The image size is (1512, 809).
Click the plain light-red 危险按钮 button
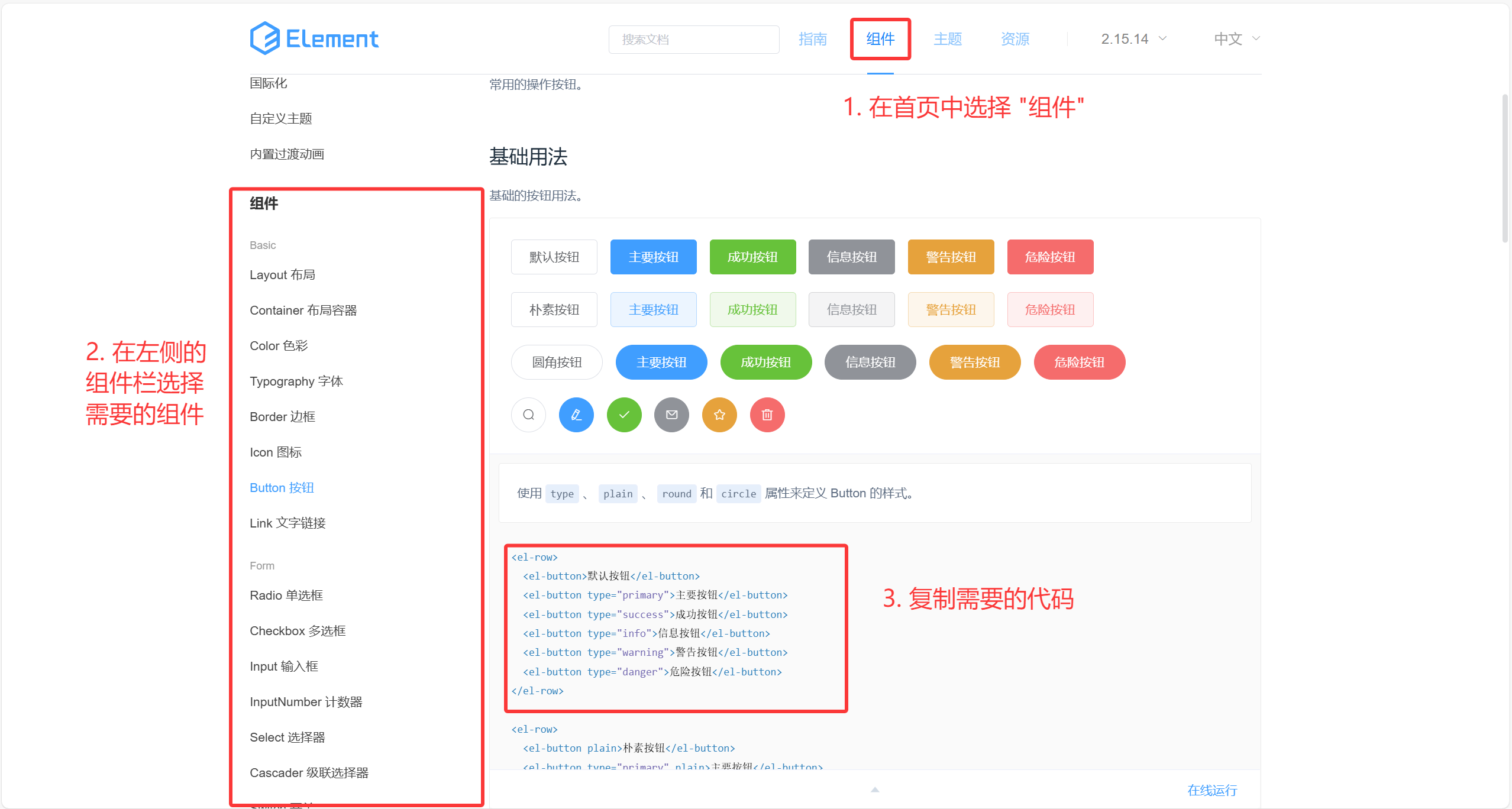coord(1050,309)
